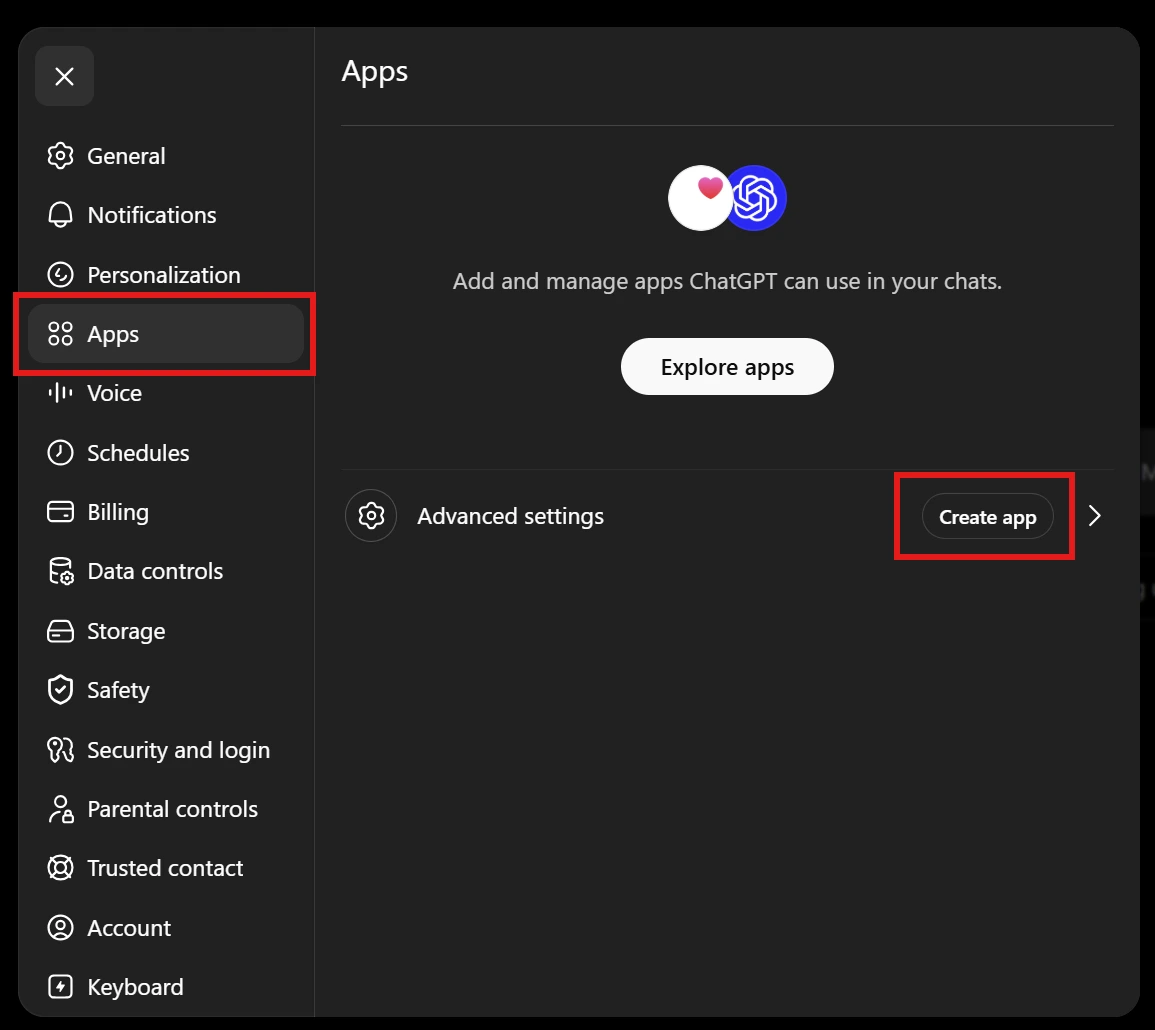Click the Explore apps button
Screen dimensions: 1155x1030
pos(727,366)
